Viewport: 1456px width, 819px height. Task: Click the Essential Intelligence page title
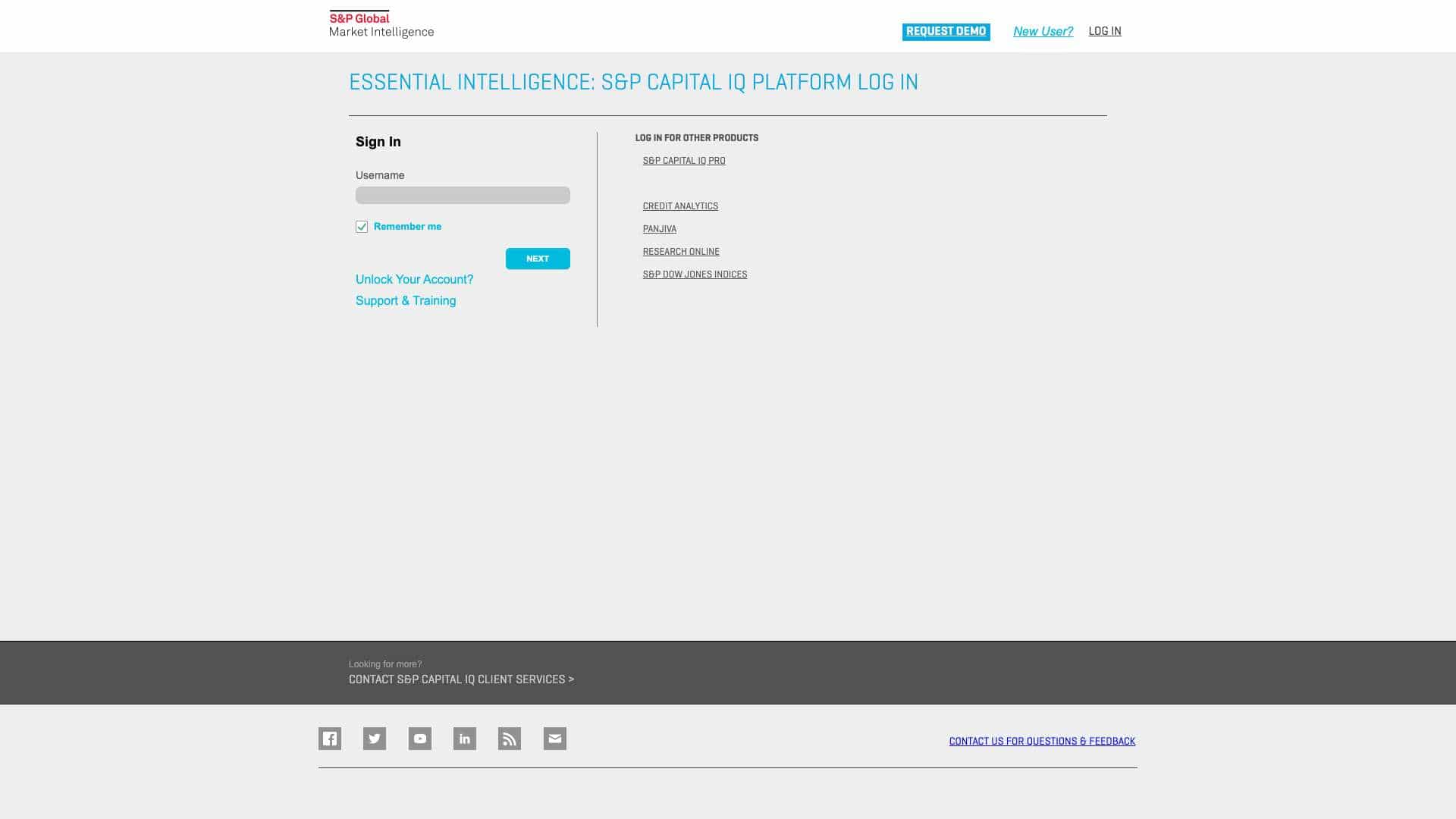(633, 82)
